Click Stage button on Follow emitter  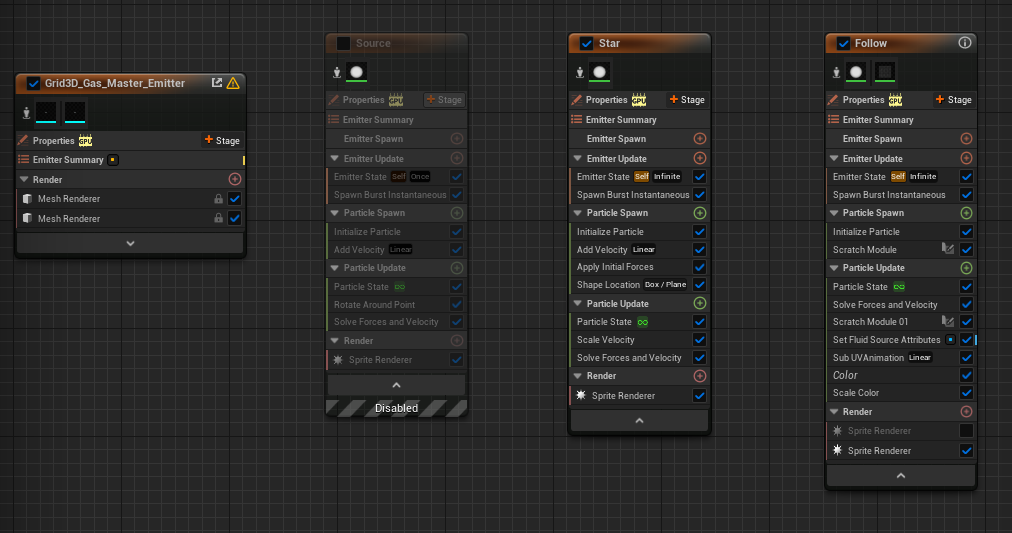(954, 99)
